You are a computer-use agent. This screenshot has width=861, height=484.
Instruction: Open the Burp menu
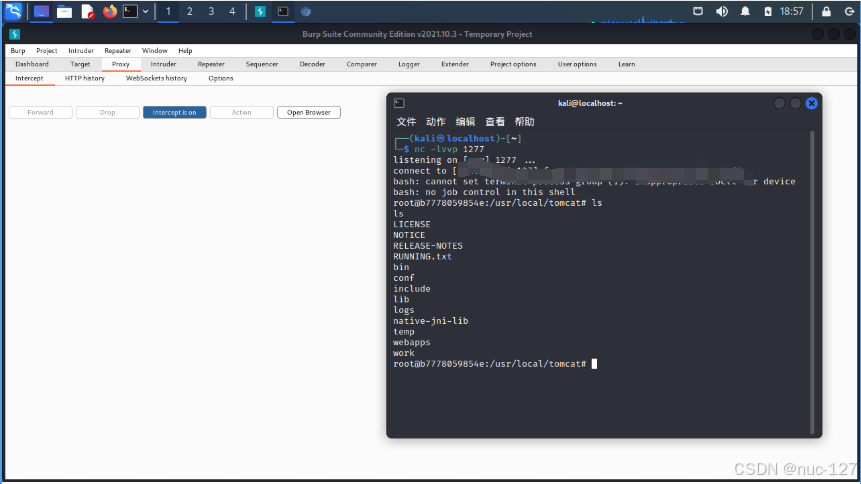[18, 51]
